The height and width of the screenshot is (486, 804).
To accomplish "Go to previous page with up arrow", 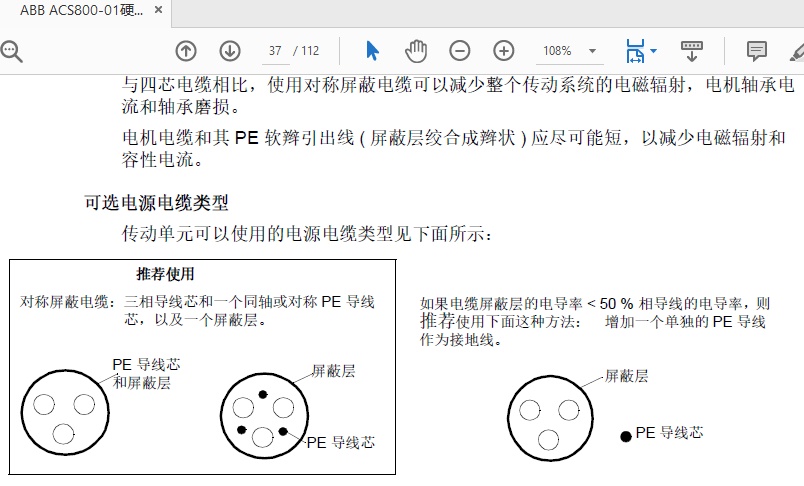I will pos(186,51).
